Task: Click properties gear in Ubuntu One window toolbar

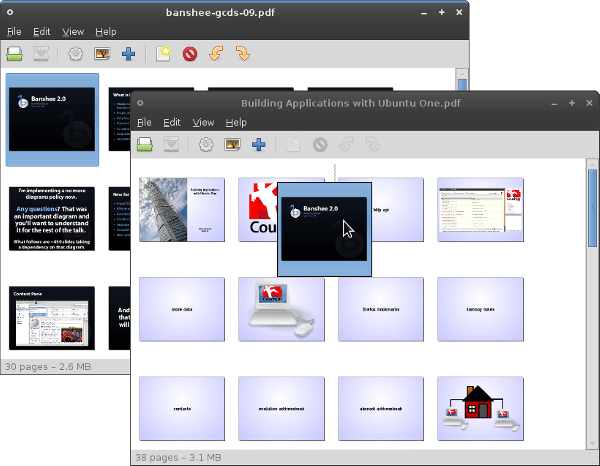Action: point(205,144)
